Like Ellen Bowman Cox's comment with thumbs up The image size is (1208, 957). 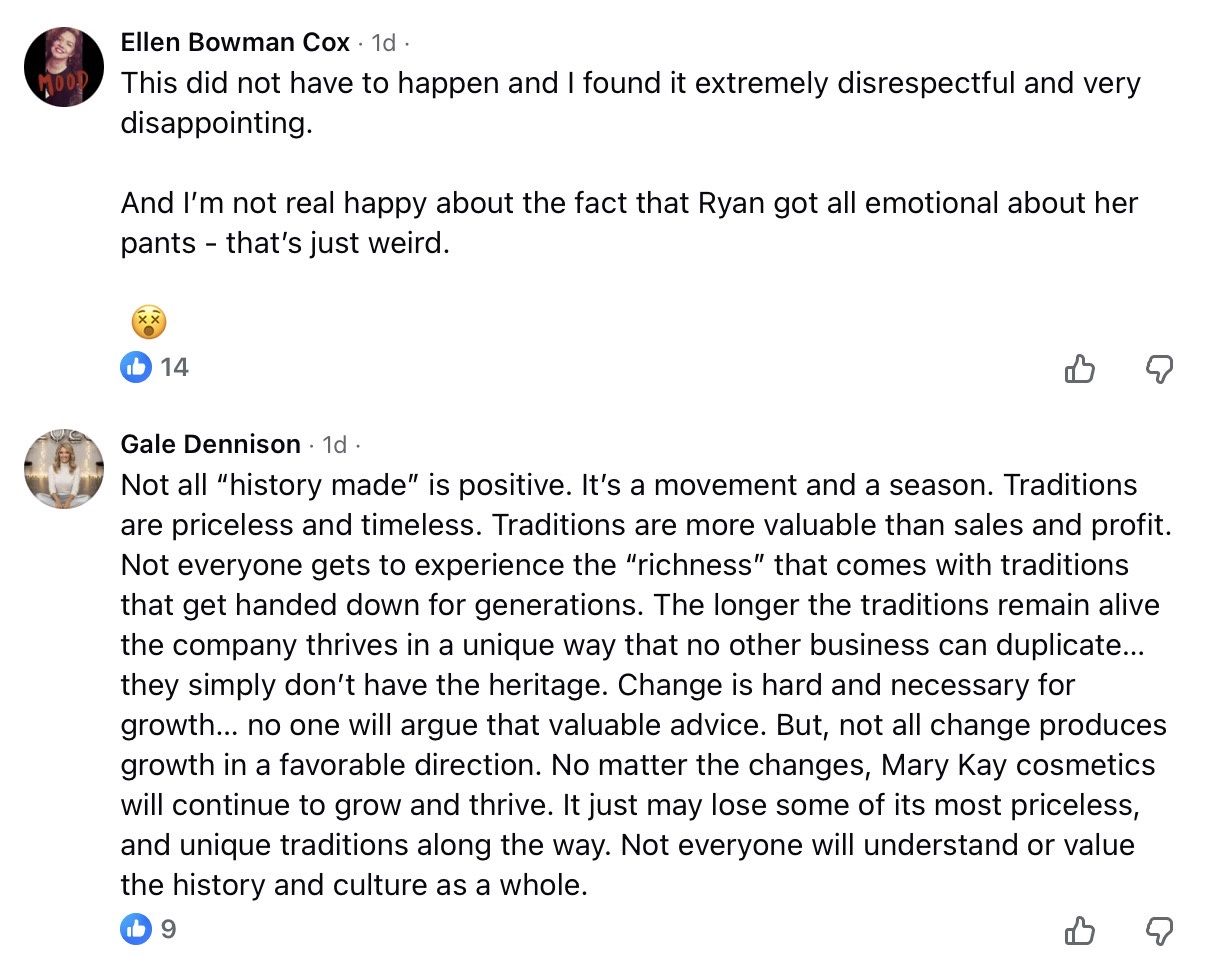coord(1080,370)
